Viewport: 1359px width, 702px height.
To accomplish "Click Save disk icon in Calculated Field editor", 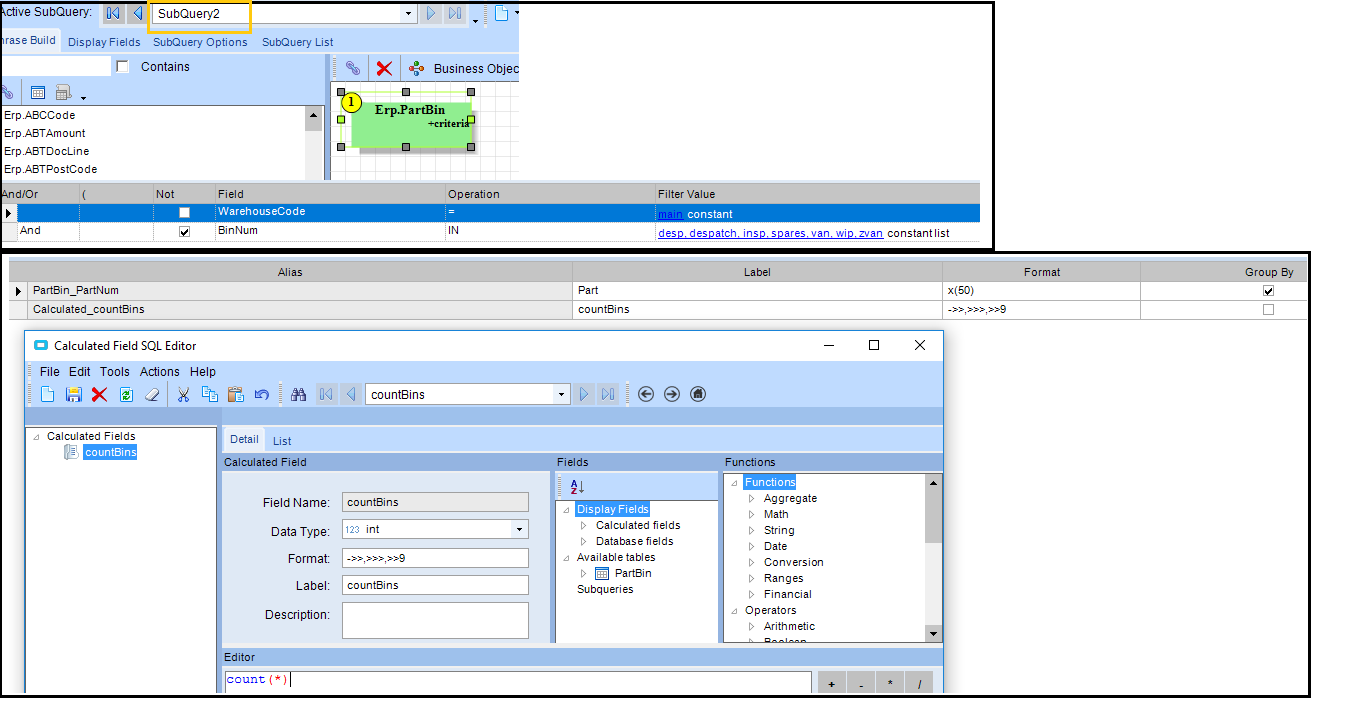I will pyautogui.click(x=73, y=394).
